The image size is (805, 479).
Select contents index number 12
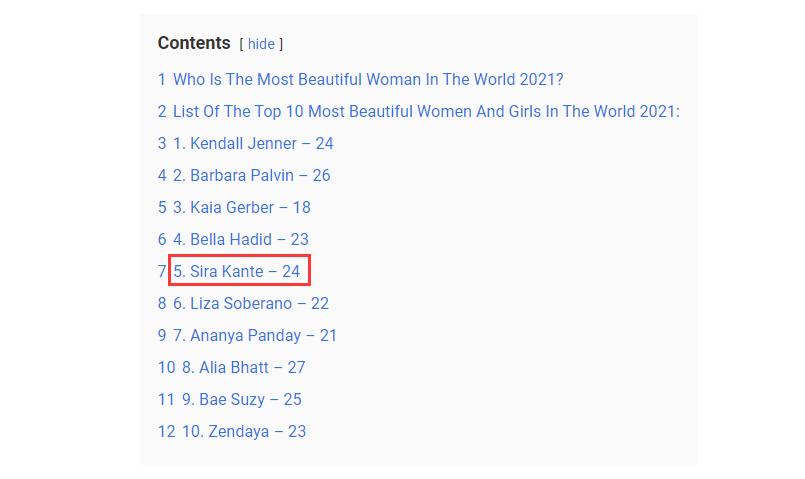point(166,432)
